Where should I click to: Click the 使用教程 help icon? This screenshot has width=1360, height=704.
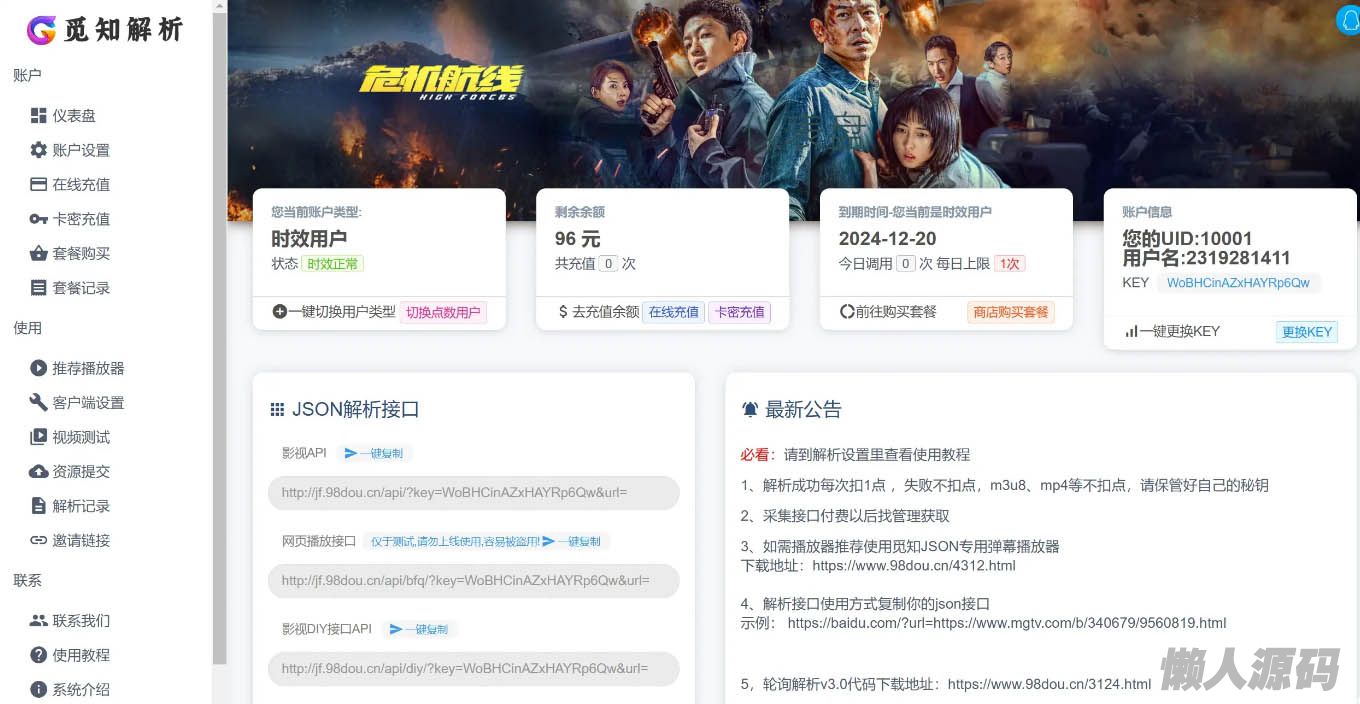click(x=39, y=655)
